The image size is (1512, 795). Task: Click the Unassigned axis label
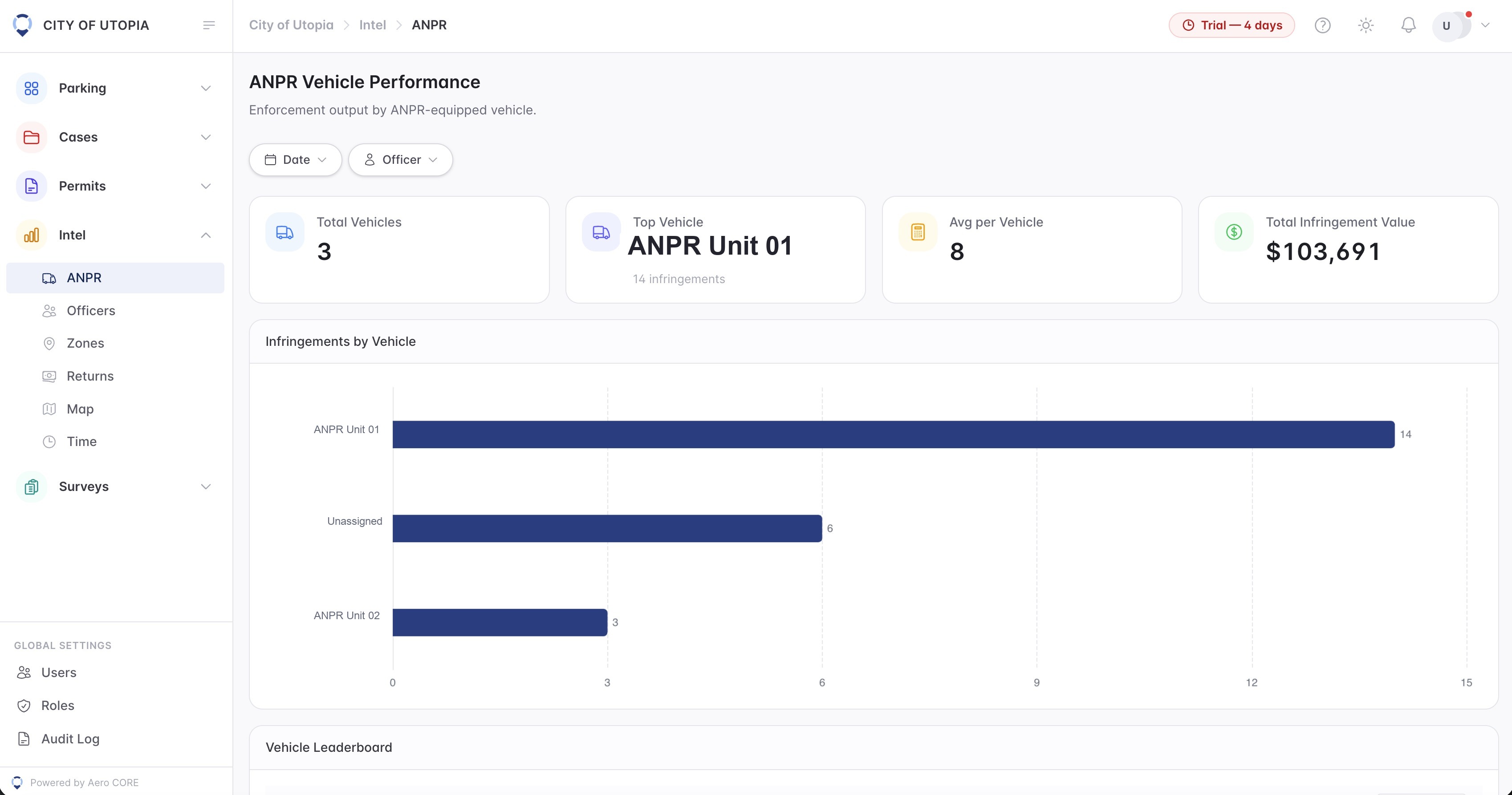(x=354, y=521)
